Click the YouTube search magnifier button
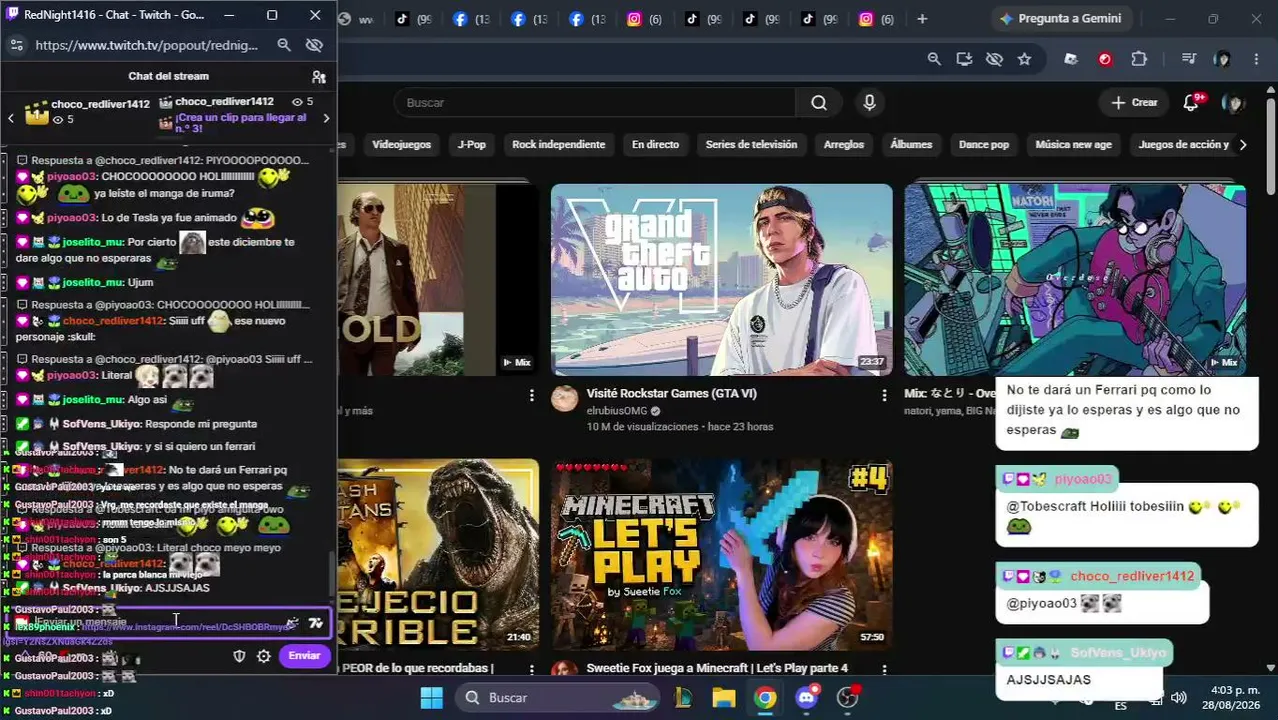Viewport: 1278px width, 720px height. [819, 102]
